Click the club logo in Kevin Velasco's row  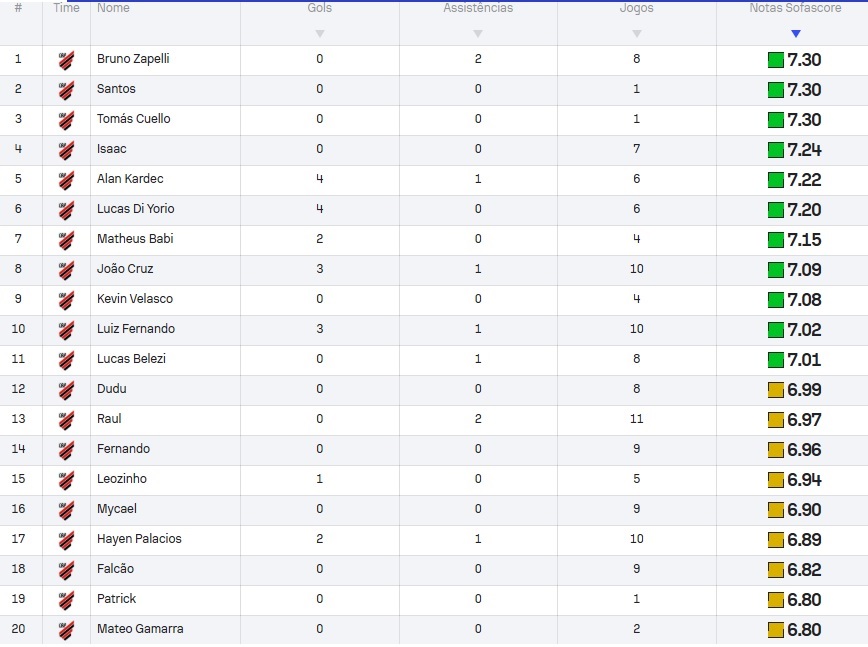pos(66,300)
